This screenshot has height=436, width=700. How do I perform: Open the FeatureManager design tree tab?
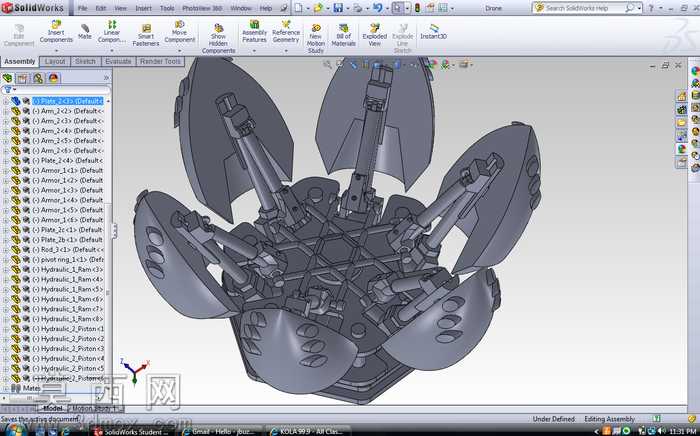pyautogui.click(x=8, y=78)
